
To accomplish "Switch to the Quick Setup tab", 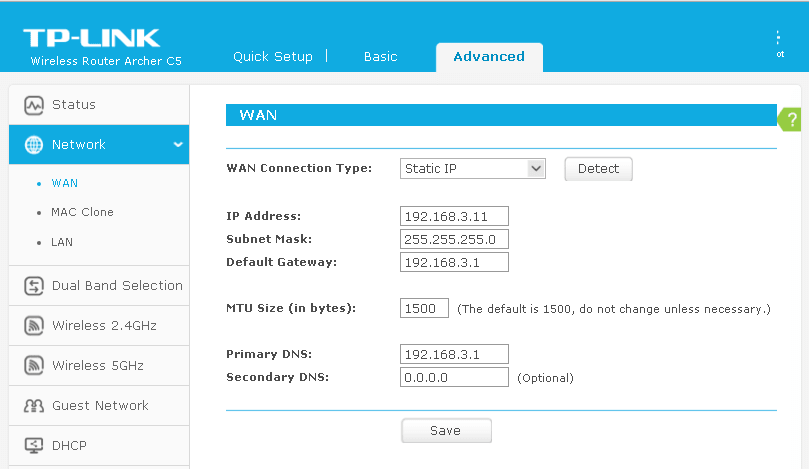I will (x=272, y=57).
